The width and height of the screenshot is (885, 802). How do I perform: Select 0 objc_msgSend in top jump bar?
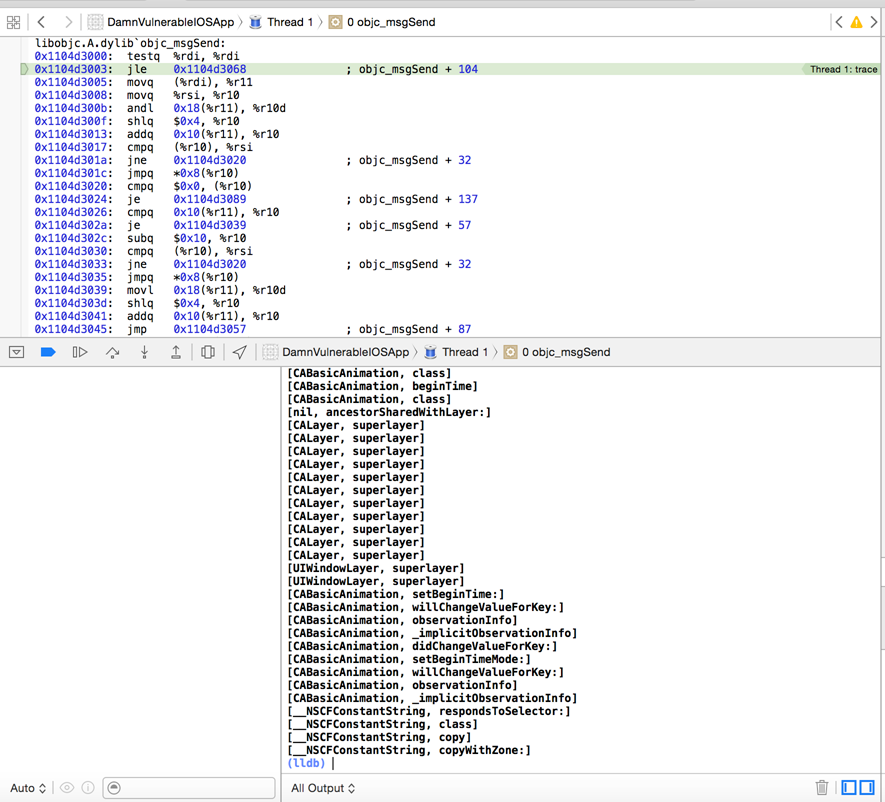pos(390,22)
